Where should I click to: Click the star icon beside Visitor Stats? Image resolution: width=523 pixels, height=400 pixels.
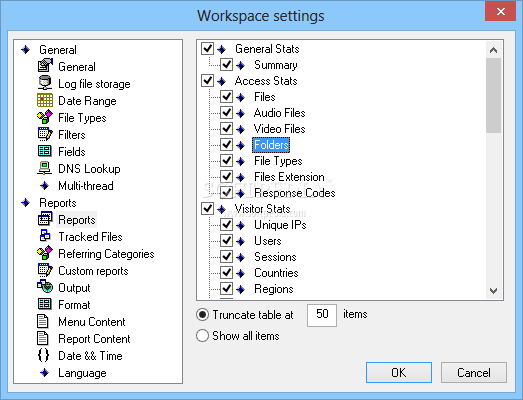click(x=221, y=209)
